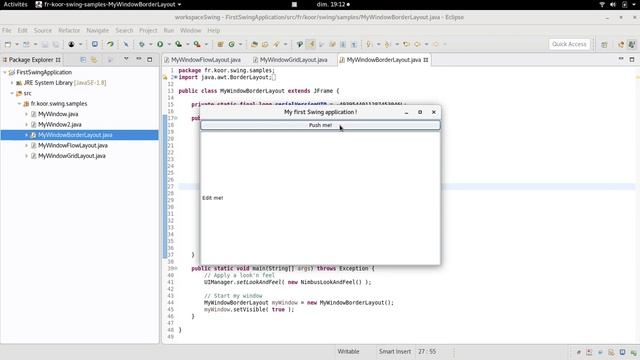The image size is (640, 360).
Task: Click the Open Perspective icon
Action: [604, 44]
